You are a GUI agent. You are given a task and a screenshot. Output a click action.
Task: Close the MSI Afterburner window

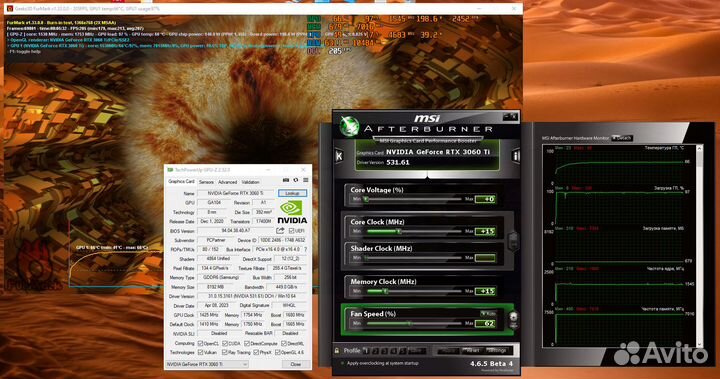514,117
